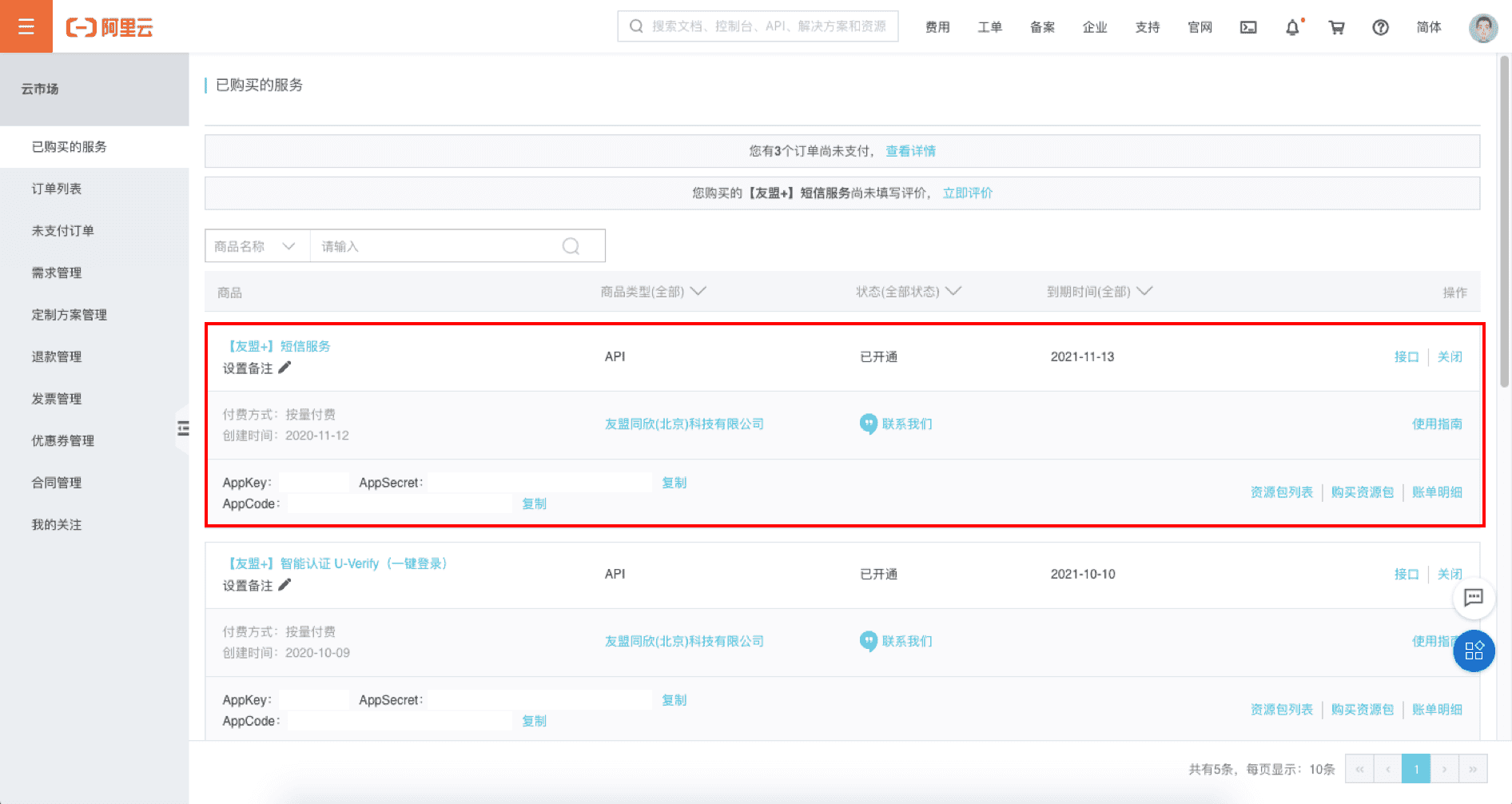This screenshot has width=1512, height=804.
Task: Open 备案 in the top bar
Action: click(x=1042, y=27)
